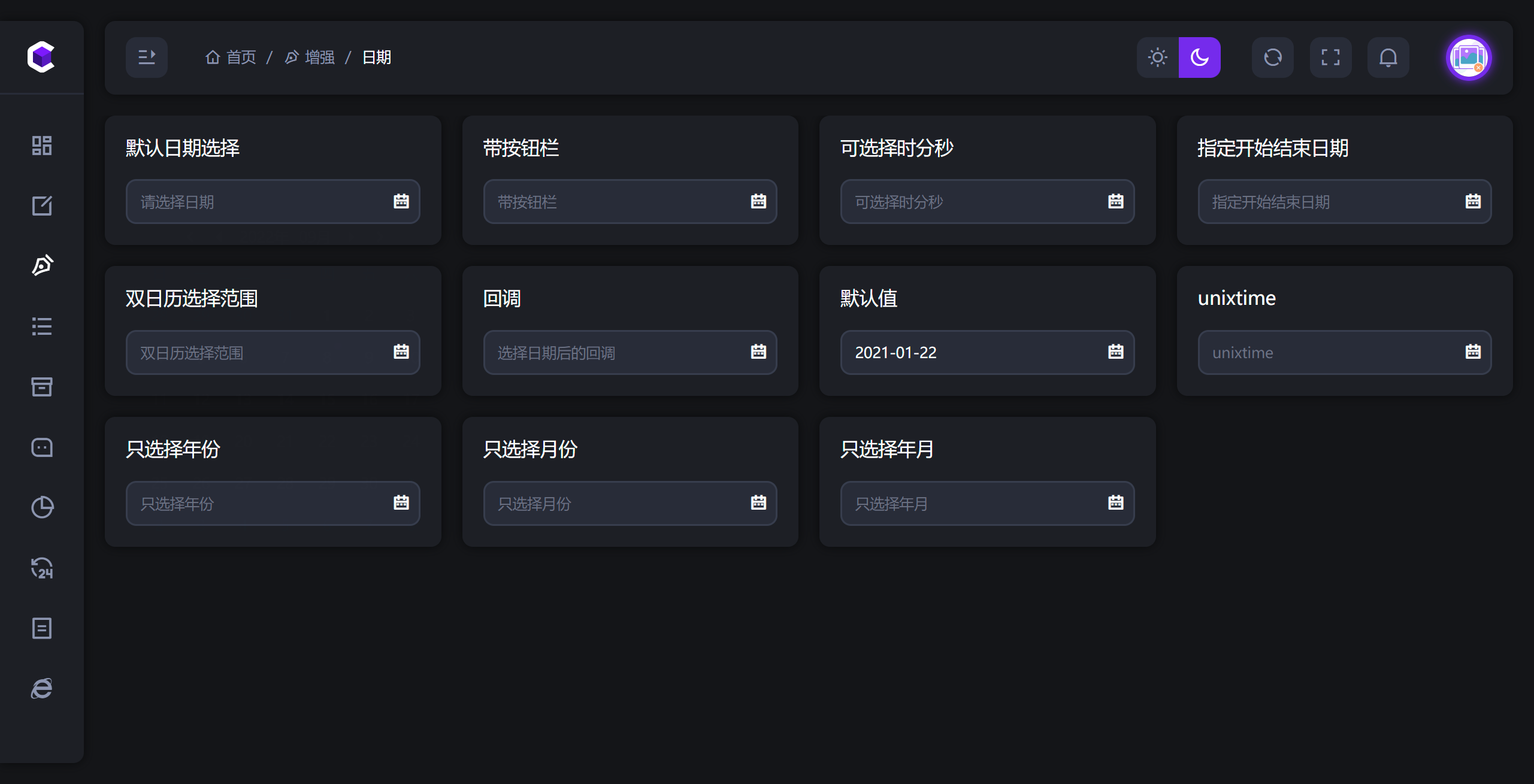Switch to light theme with the sun toggle
The height and width of the screenshot is (784, 1534).
[x=1157, y=57]
